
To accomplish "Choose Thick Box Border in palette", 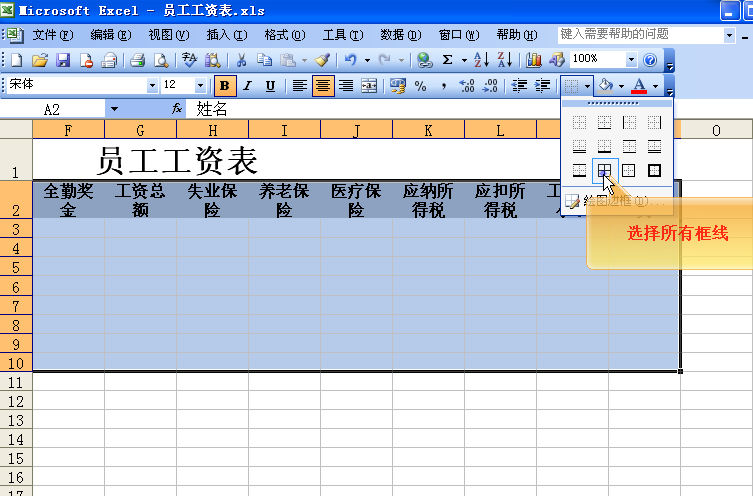I will point(654,170).
